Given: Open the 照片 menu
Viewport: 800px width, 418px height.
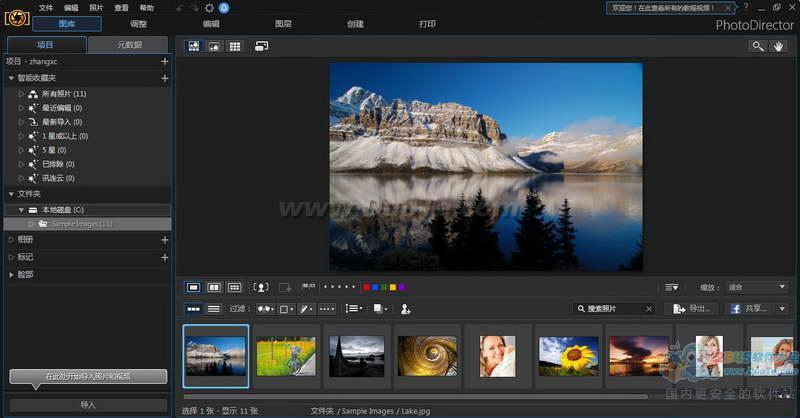Looking at the screenshot, I should pos(96,8).
